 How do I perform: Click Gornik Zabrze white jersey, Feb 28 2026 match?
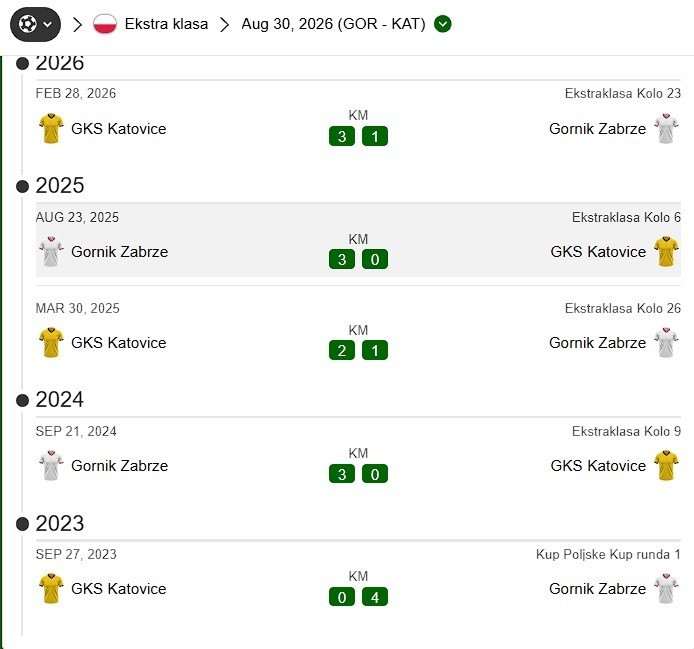pyautogui.click(x=666, y=128)
